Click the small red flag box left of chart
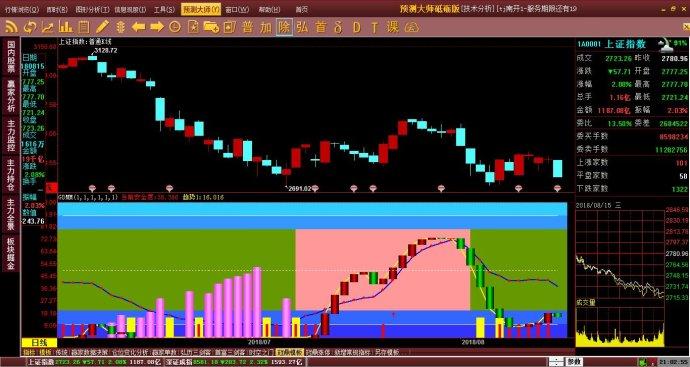690x367 pixels. point(51,188)
